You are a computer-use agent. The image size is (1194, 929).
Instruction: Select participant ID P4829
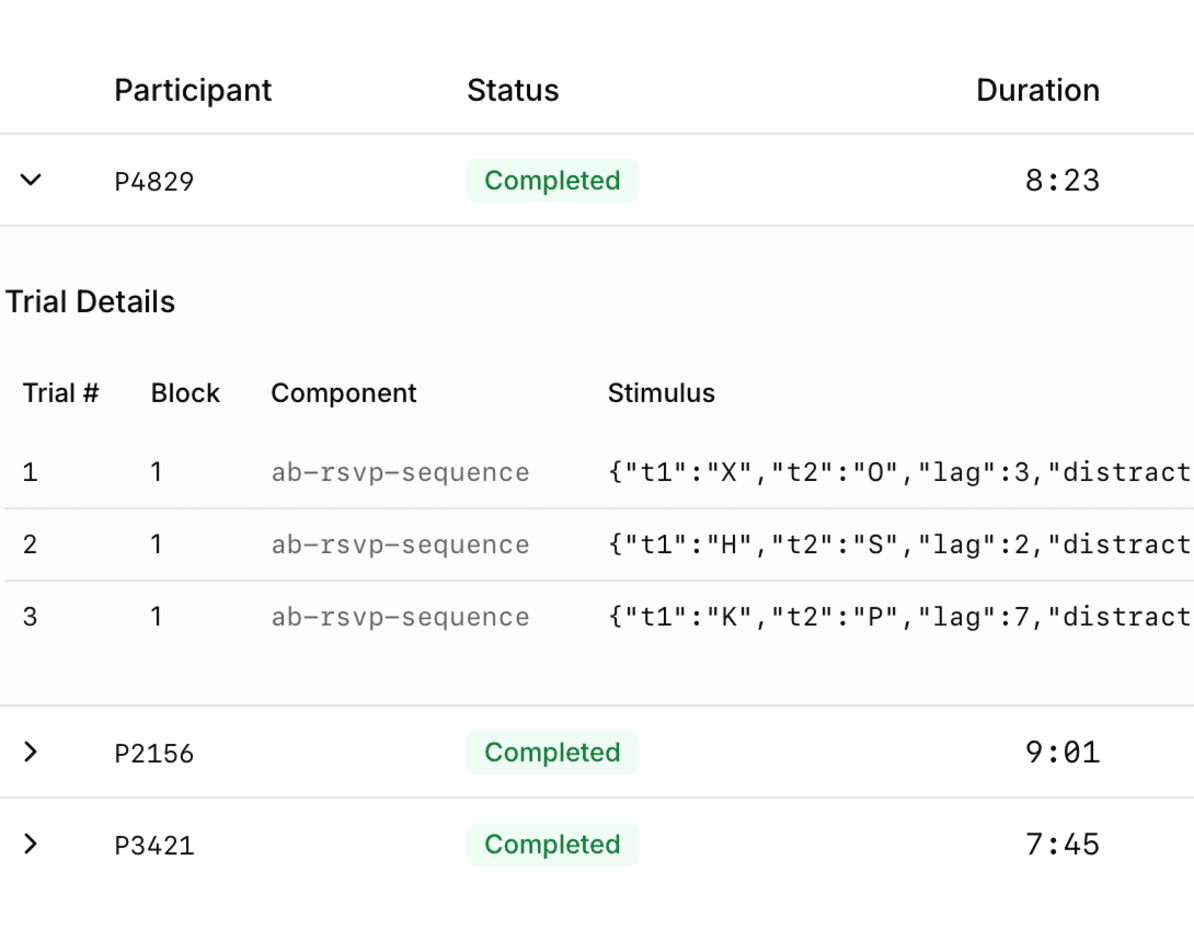pyautogui.click(x=153, y=181)
